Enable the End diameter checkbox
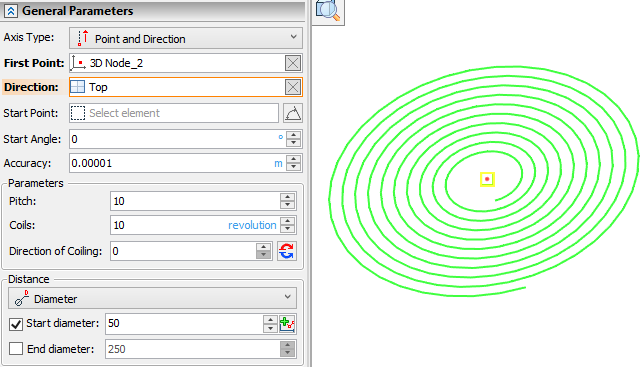The height and width of the screenshot is (367, 644). [16, 349]
